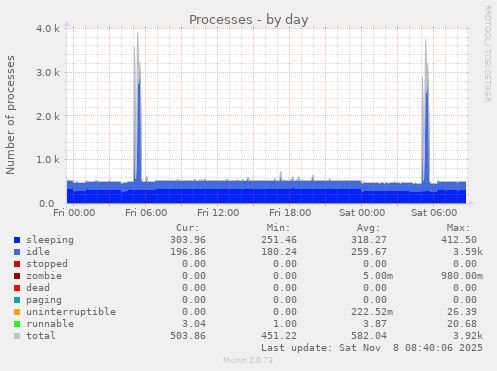This screenshot has height=371, width=497.
Task: Click the 'Min:' column header
Action: point(278,228)
